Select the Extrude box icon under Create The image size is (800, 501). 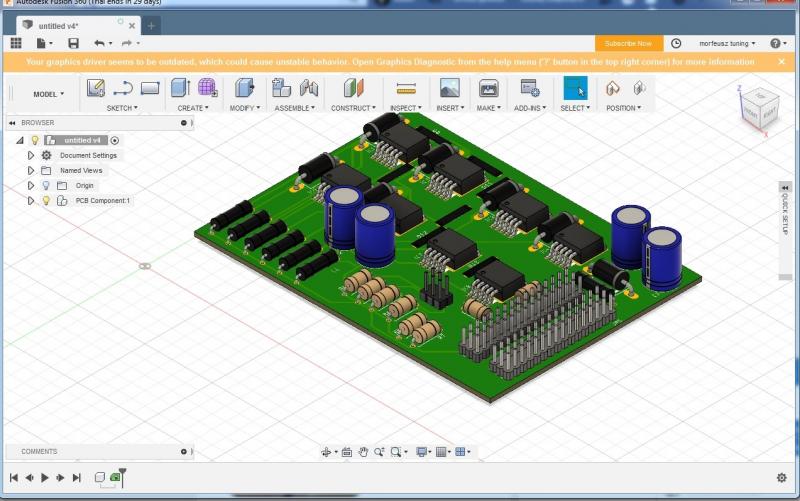click(180, 88)
